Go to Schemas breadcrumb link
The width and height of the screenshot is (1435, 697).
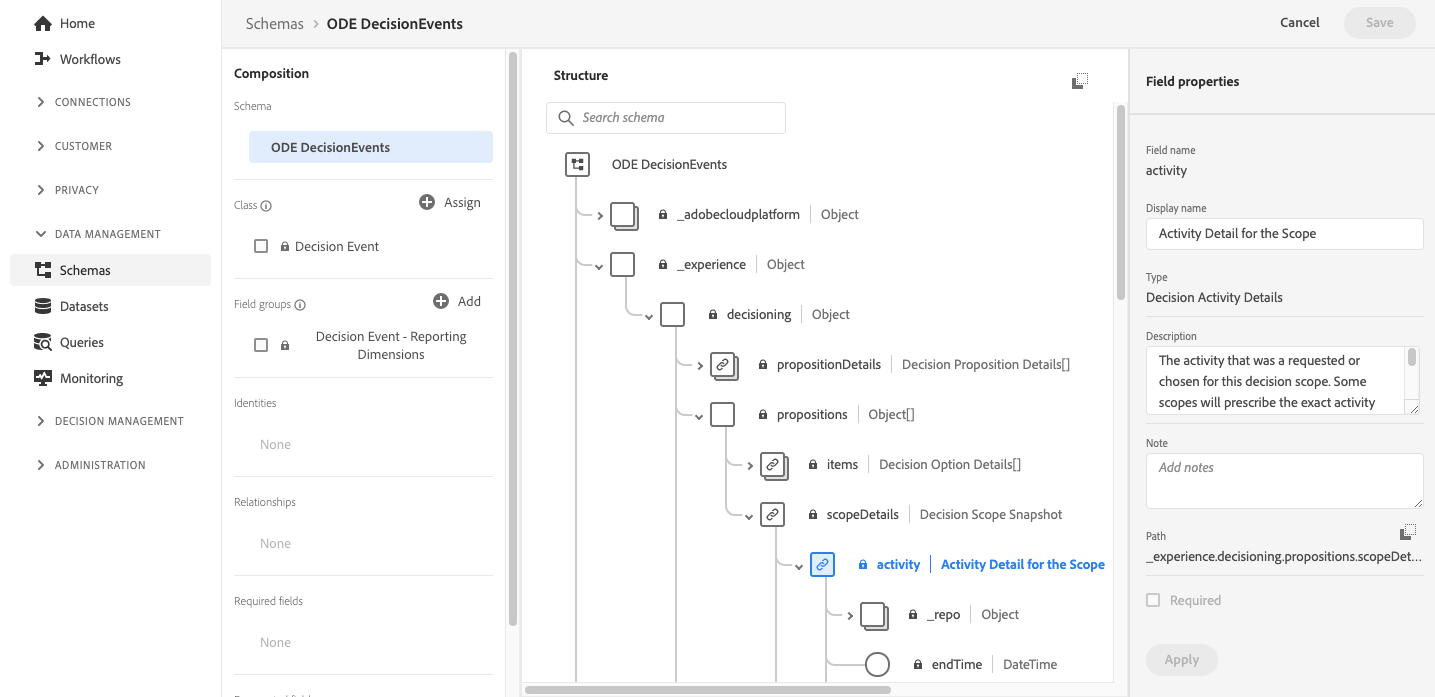tap(274, 23)
